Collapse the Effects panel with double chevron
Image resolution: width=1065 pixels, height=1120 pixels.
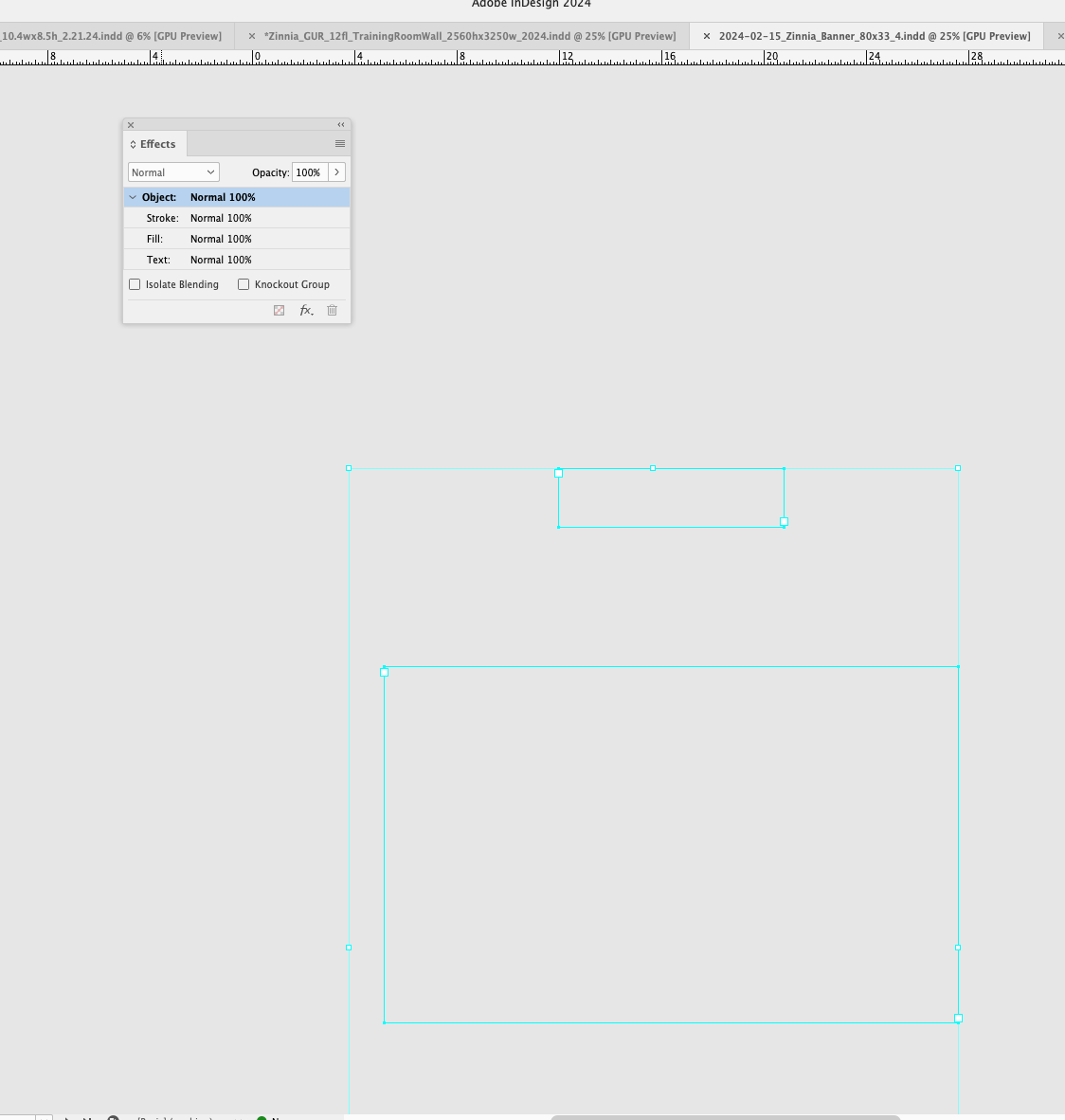click(x=340, y=124)
